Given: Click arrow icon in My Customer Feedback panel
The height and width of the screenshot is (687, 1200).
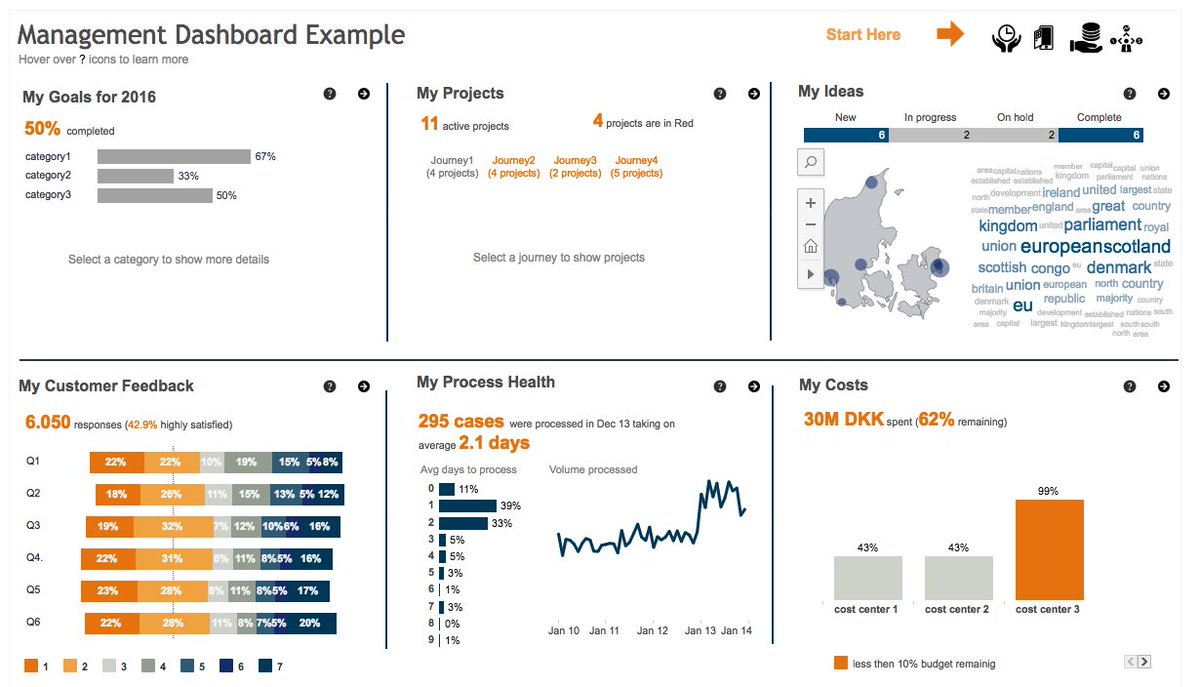Looking at the screenshot, I should click(x=364, y=386).
